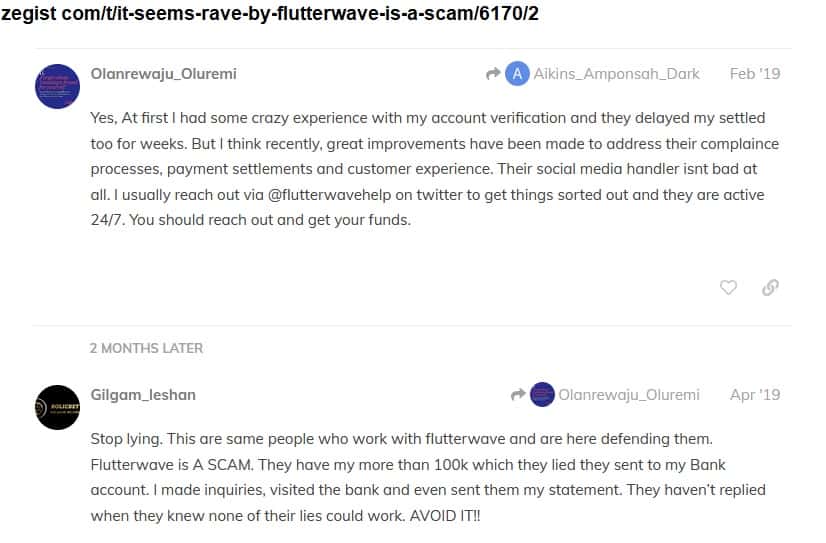Copy the share link via the chain icon

[770, 288]
